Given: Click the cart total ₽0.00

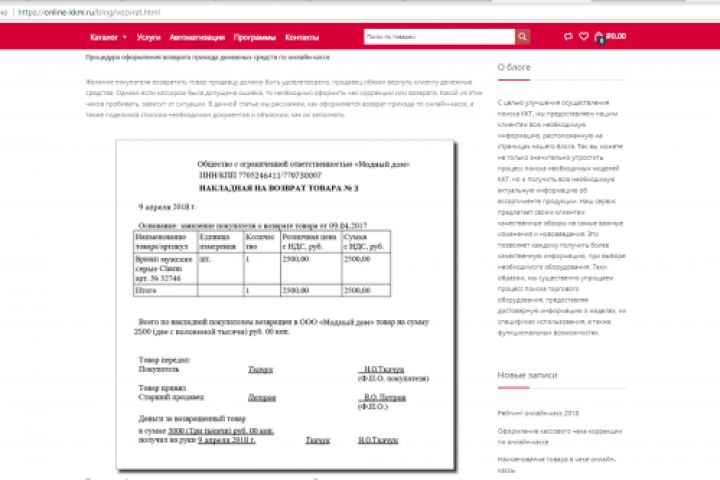Looking at the screenshot, I should (616, 36).
